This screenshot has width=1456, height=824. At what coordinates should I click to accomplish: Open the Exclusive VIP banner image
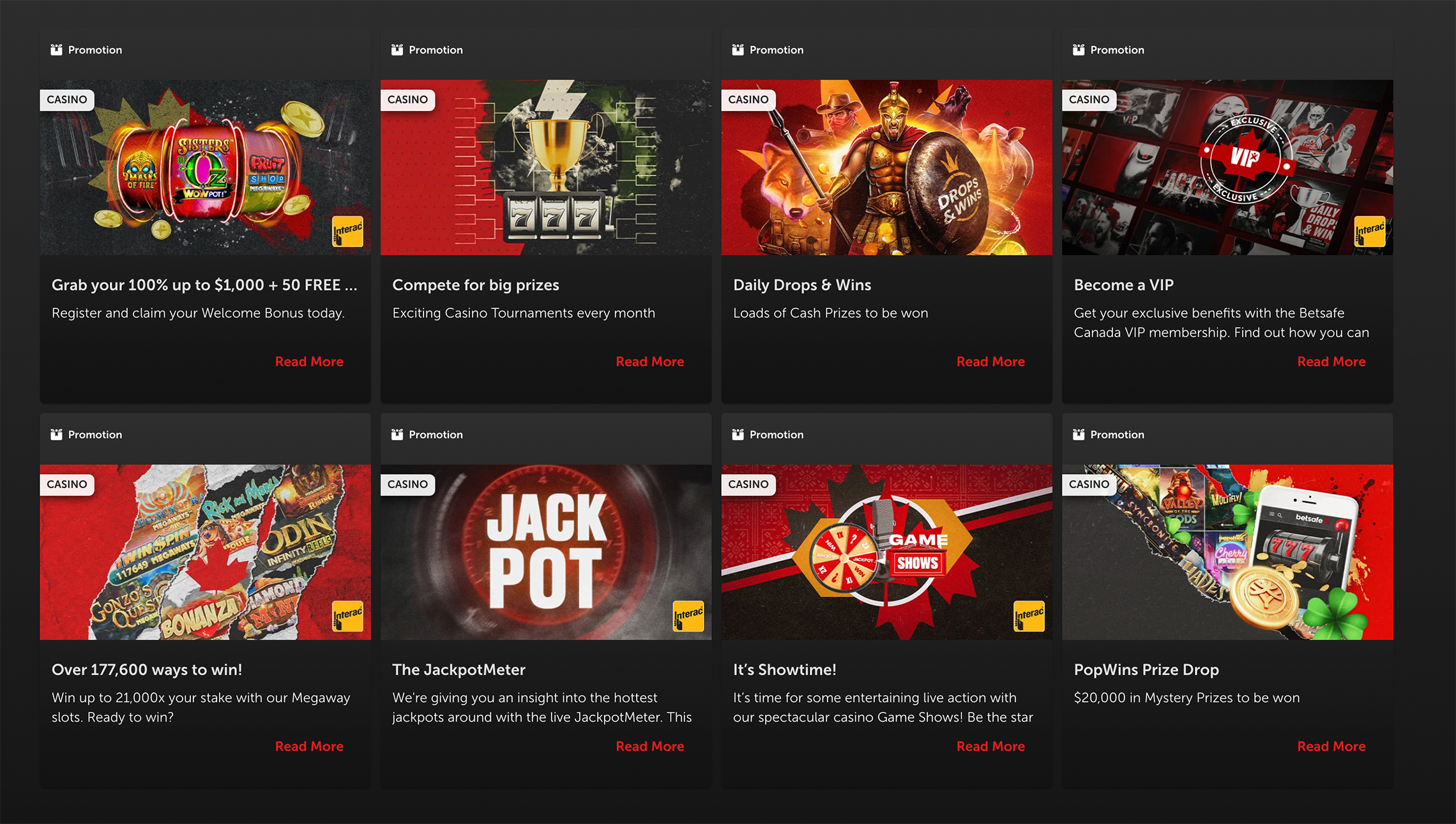(1227, 167)
